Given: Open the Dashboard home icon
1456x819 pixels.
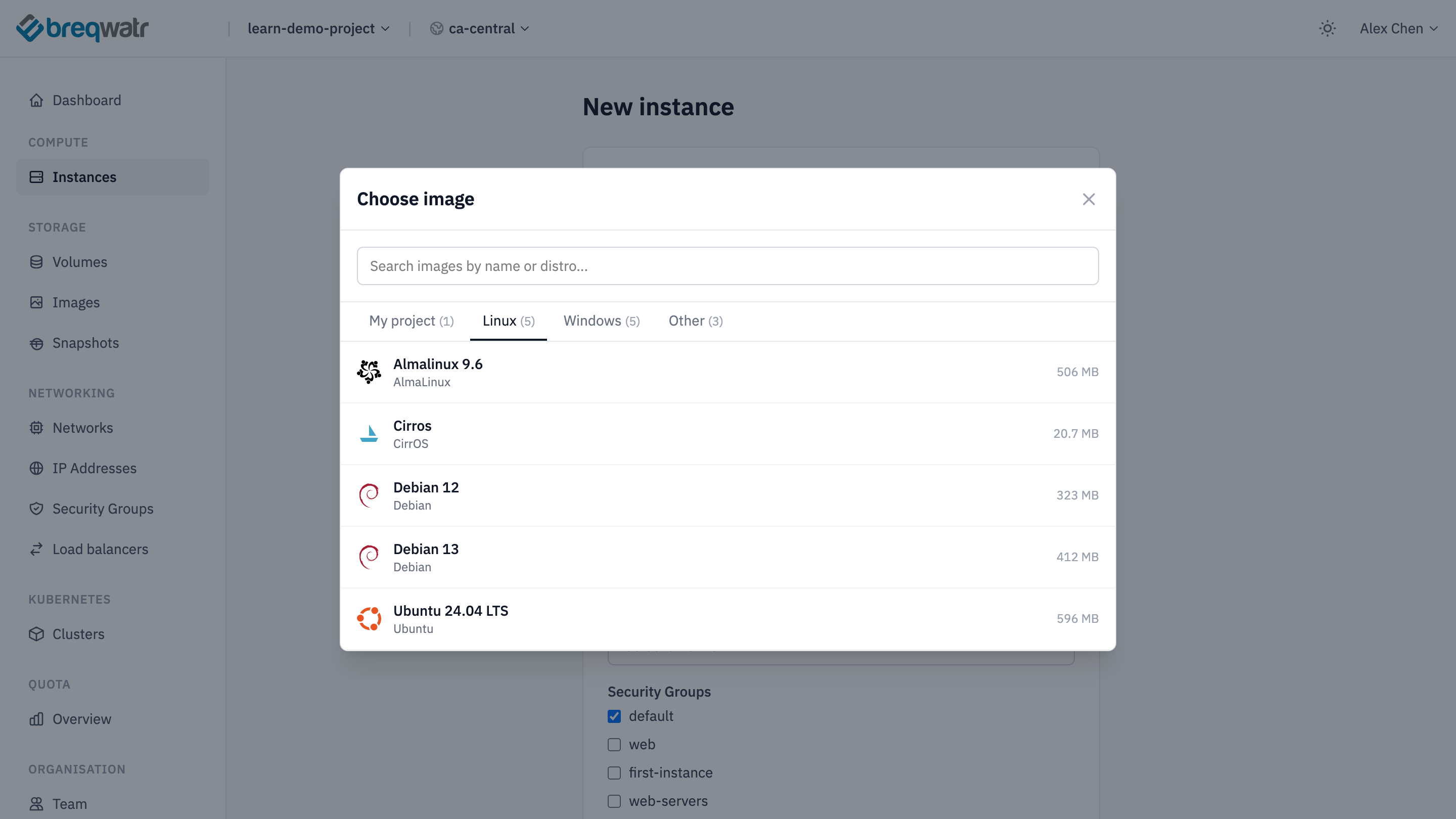Looking at the screenshot, I should click(x=36, y=100).
